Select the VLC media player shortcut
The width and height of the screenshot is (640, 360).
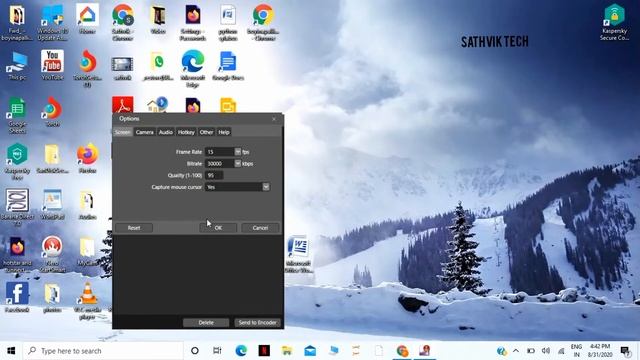coord(87,301)
